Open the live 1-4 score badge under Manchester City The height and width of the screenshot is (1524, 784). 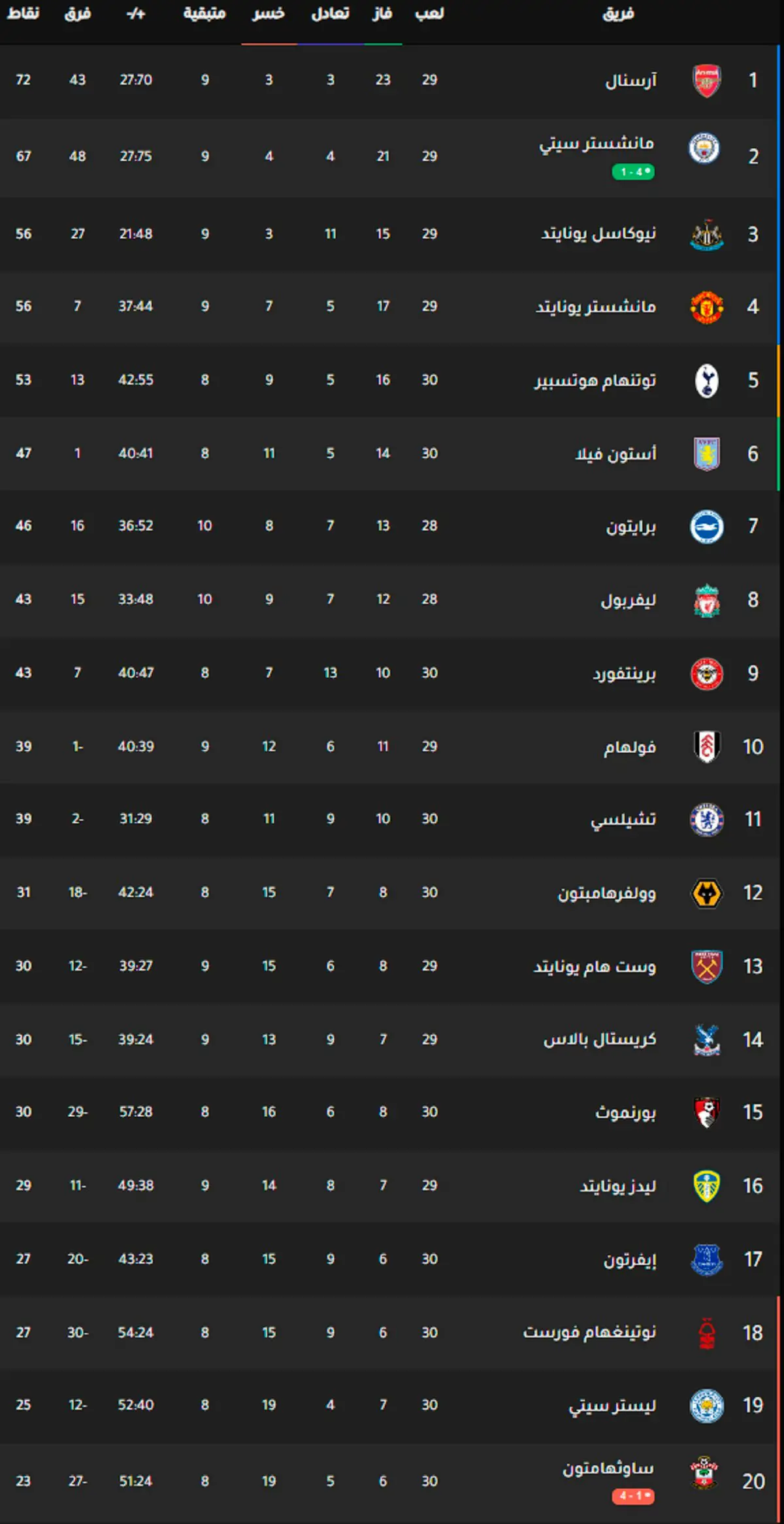pyautogui.click(x=633, y=172)
